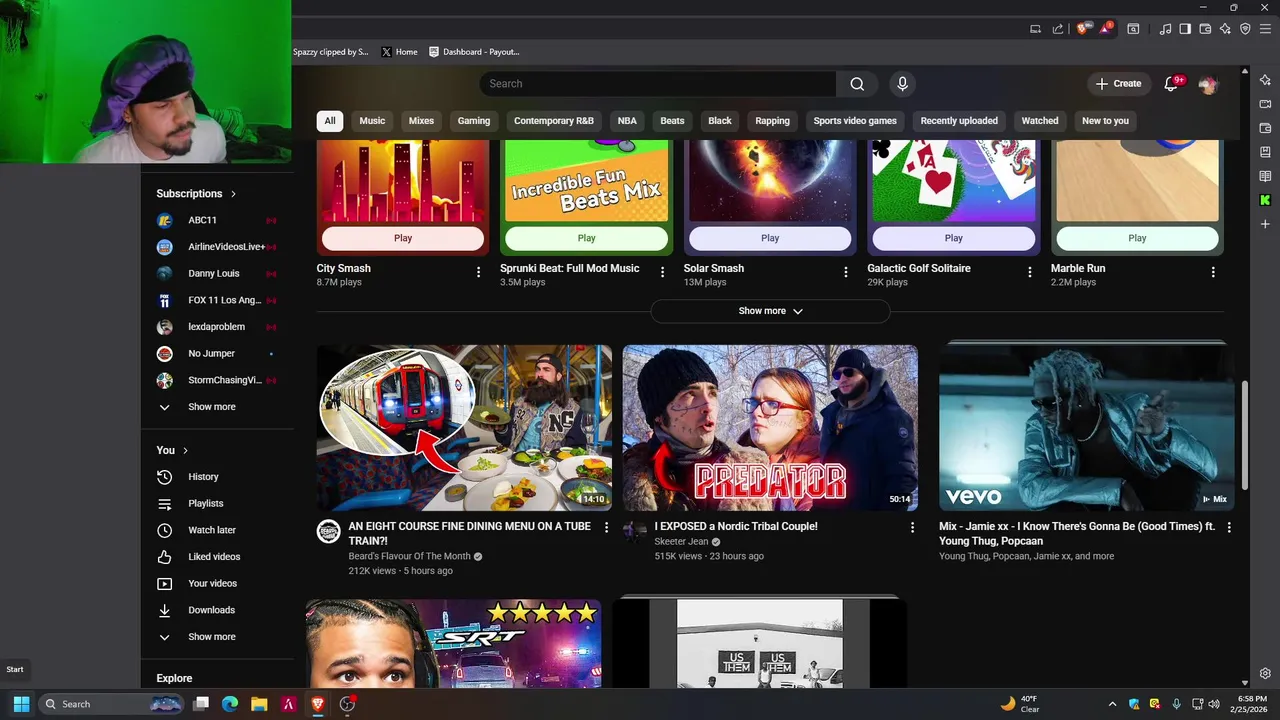Click green Kick icon in Brave sidebar

1265,200
